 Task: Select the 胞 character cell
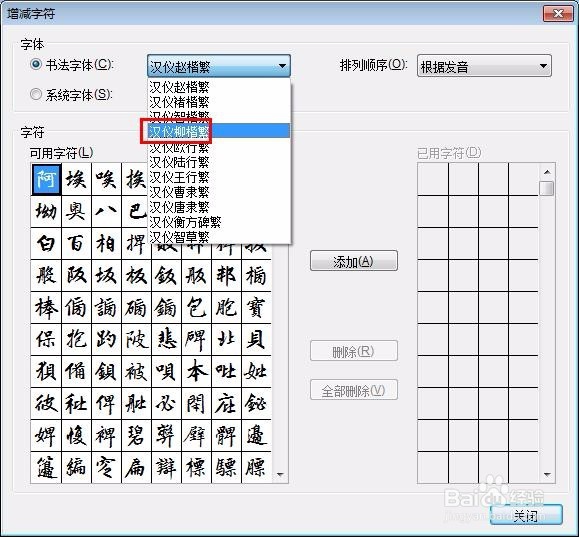(x=226, y=307)
